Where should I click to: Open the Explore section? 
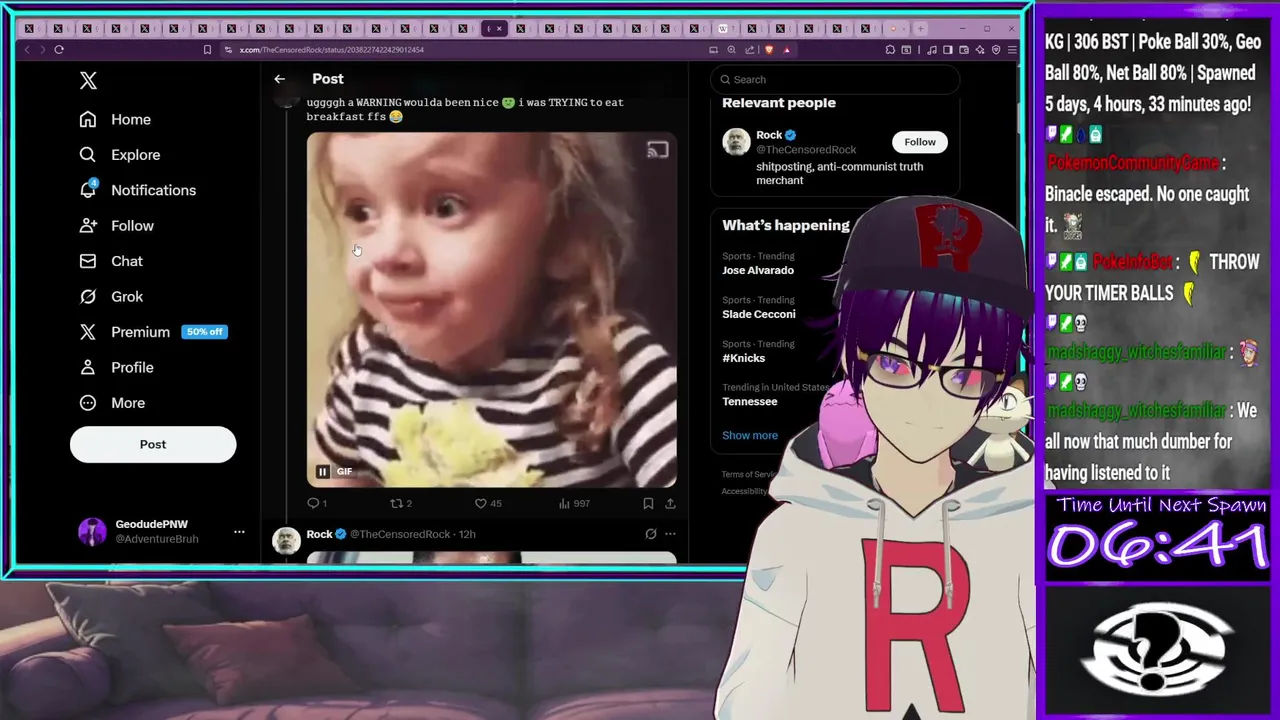(119, 155)
